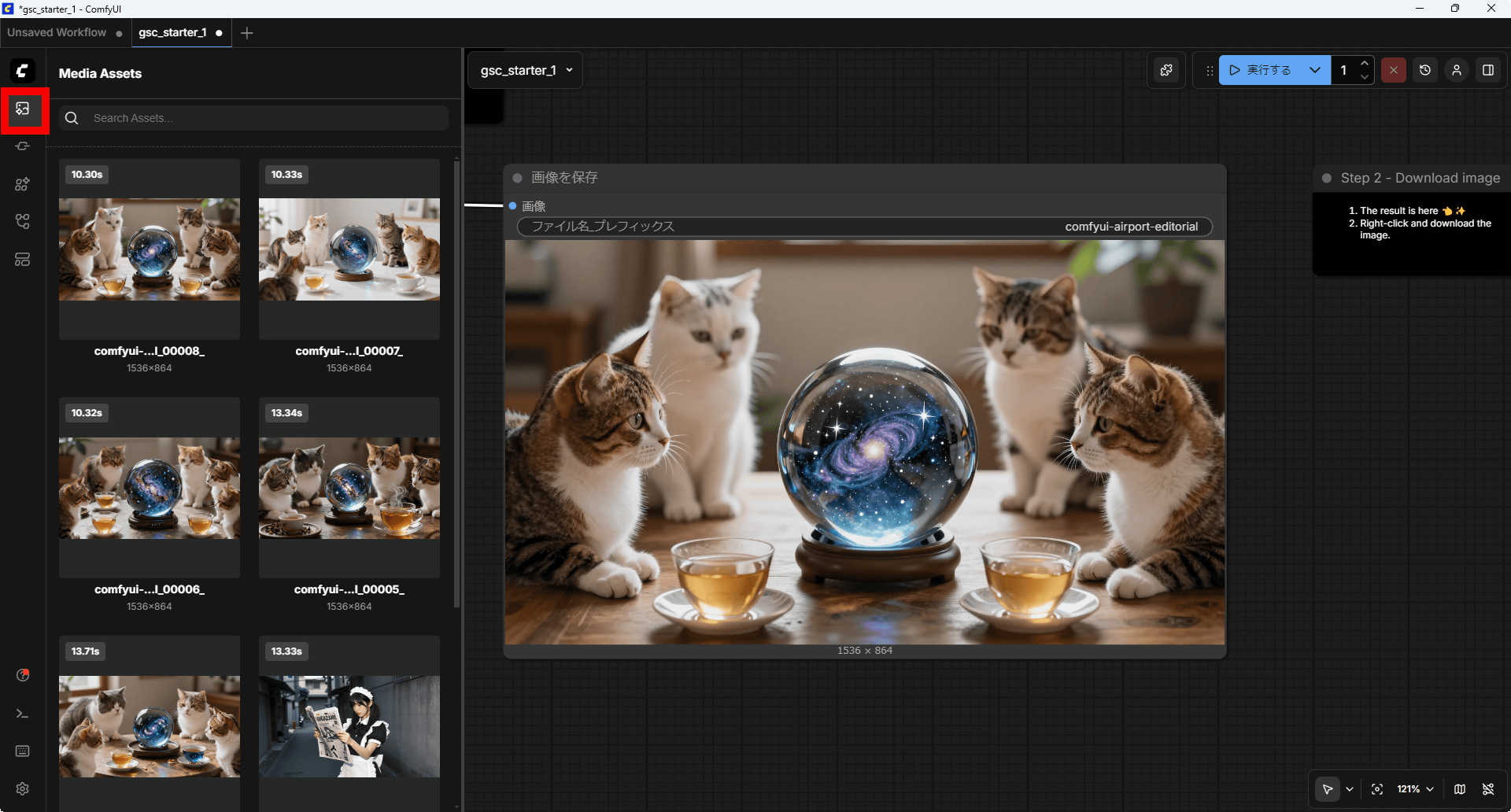Expand the run button options dropdown
Screen dimensions: 1511x812
point(1315,70)
